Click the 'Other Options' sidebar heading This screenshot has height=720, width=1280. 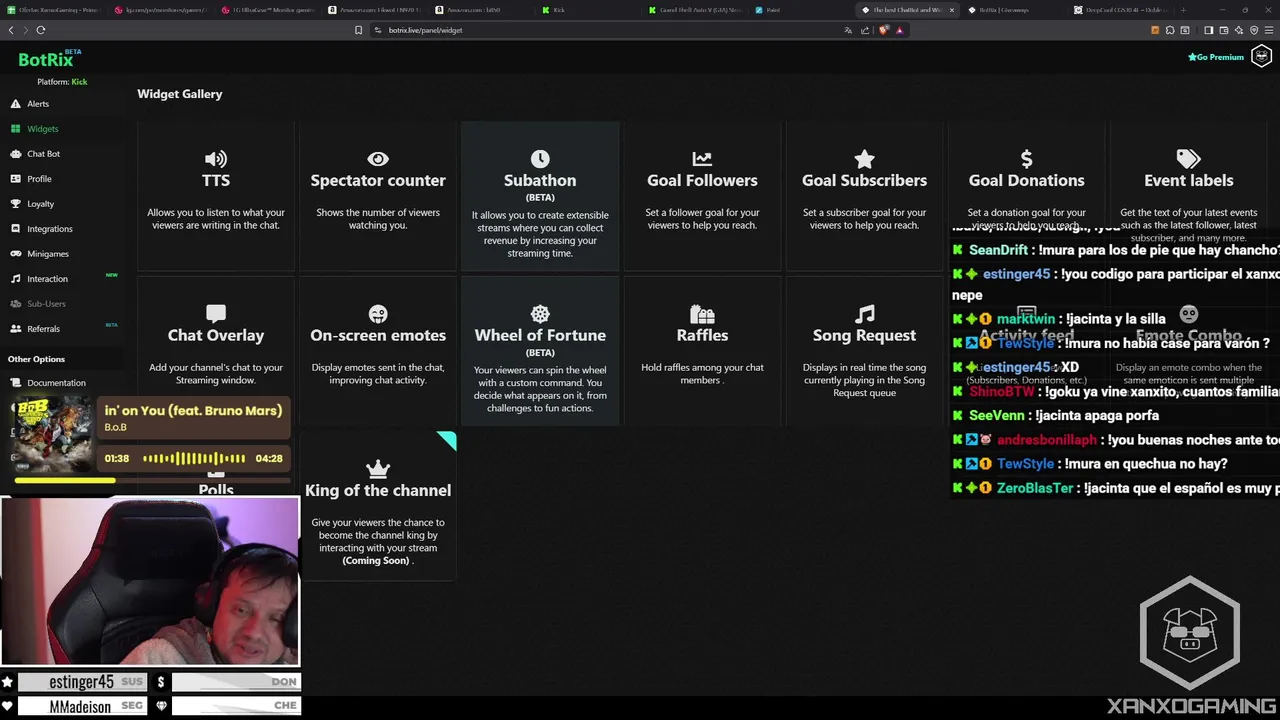(36, 359)
